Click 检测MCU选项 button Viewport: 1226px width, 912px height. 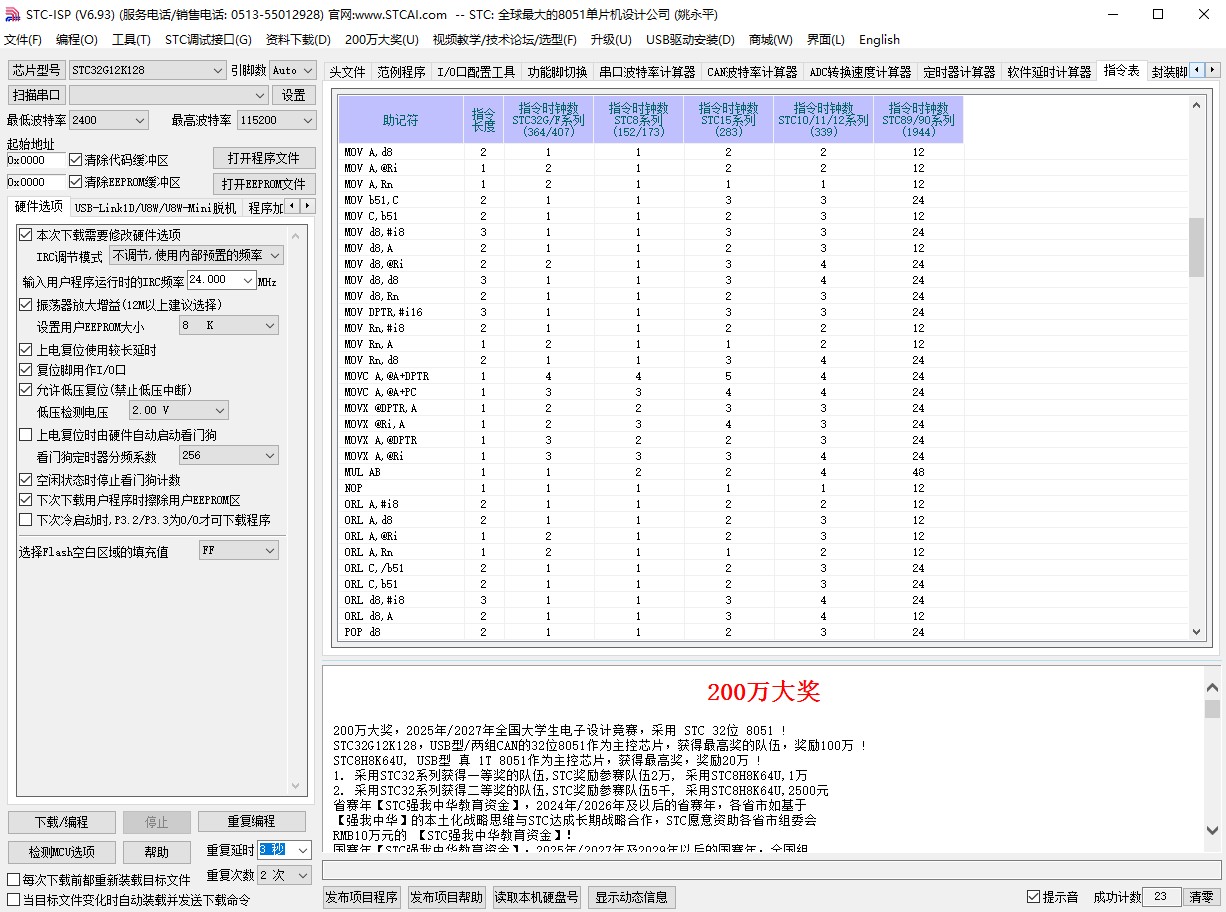[61, 852]
